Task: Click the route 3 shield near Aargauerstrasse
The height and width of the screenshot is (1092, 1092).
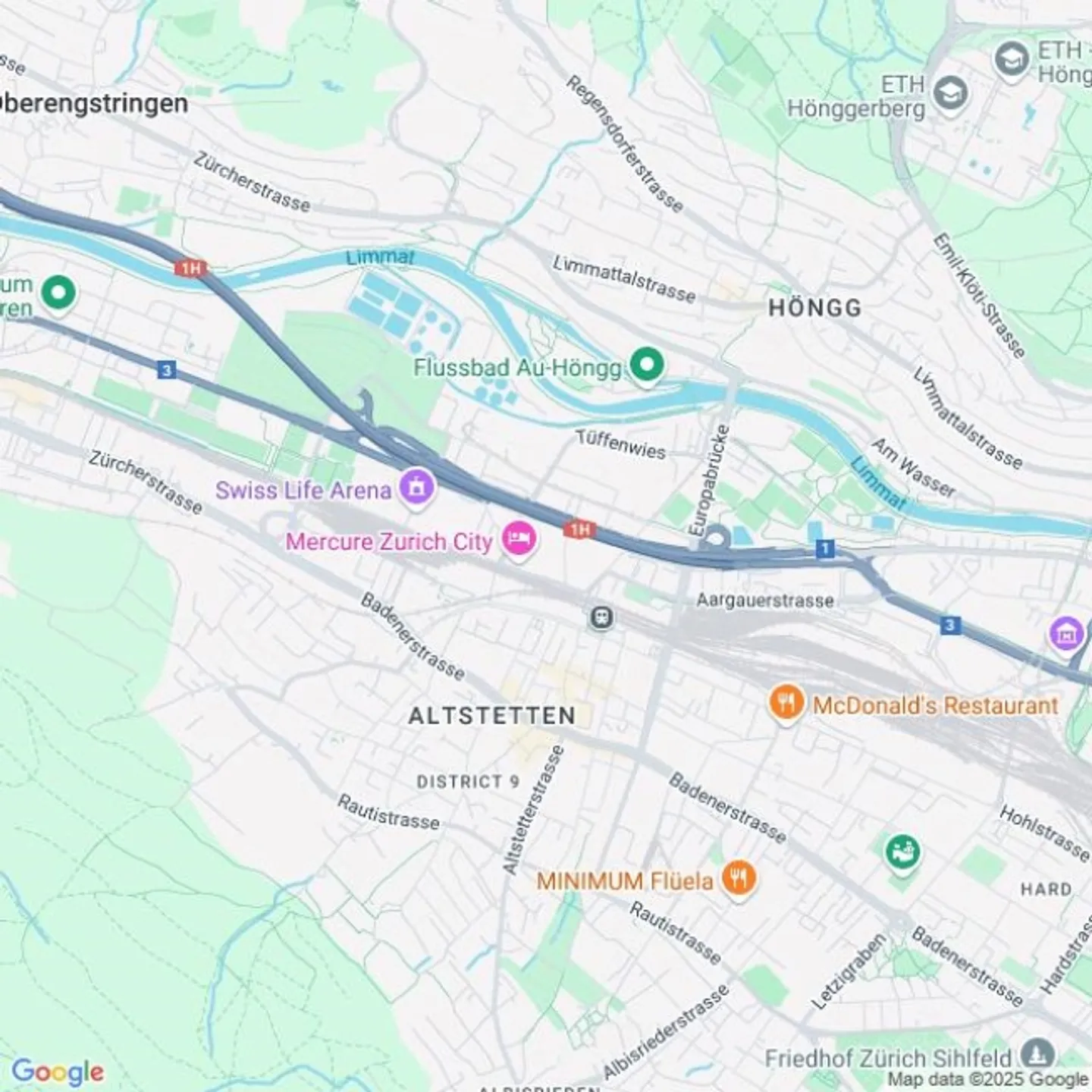Action: [x=950, y=626]
